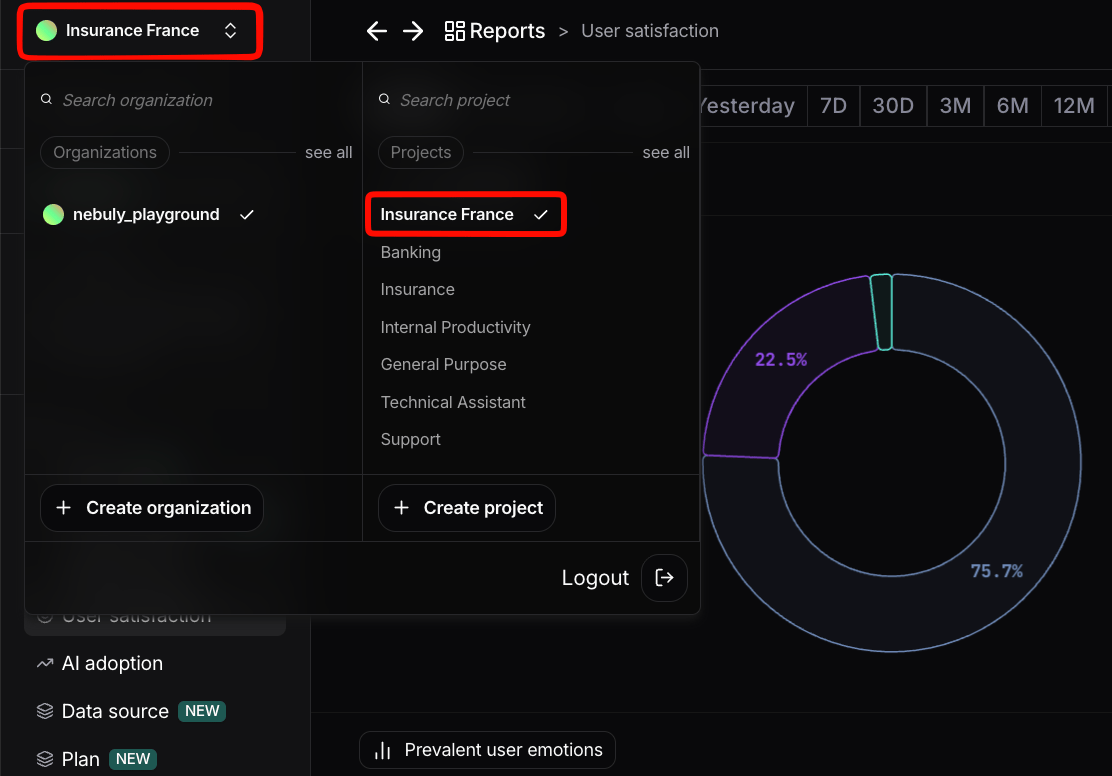
Task: Click the Plan layers icon
Action: pos(45,759)
